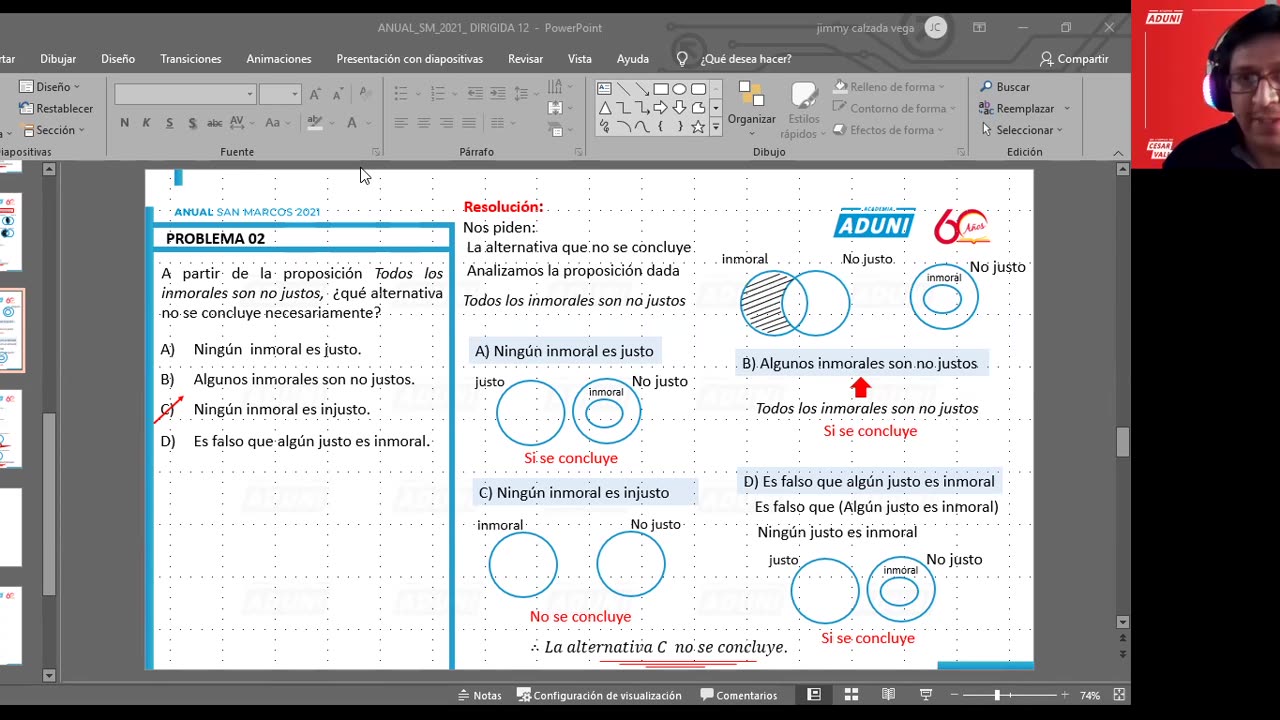Click the zoom slider handle
Screen dimensions: 1280x720
[996, 695]
